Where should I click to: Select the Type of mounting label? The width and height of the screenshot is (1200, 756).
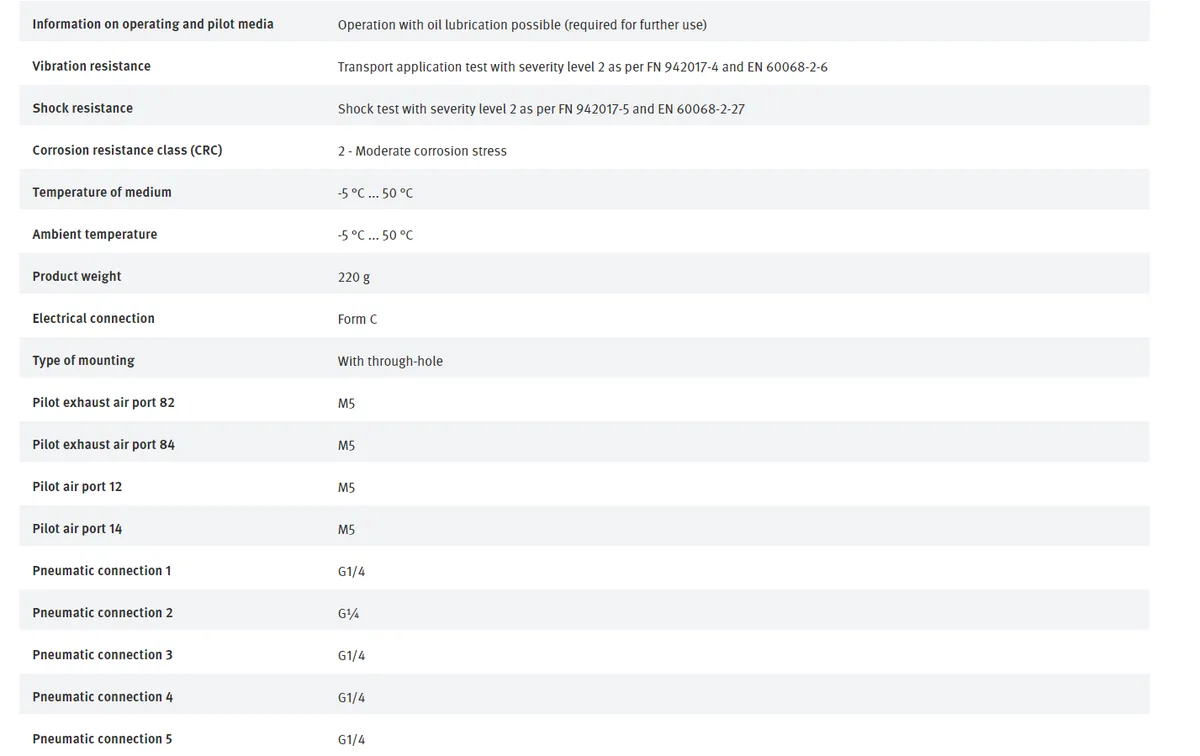point(83,360)
